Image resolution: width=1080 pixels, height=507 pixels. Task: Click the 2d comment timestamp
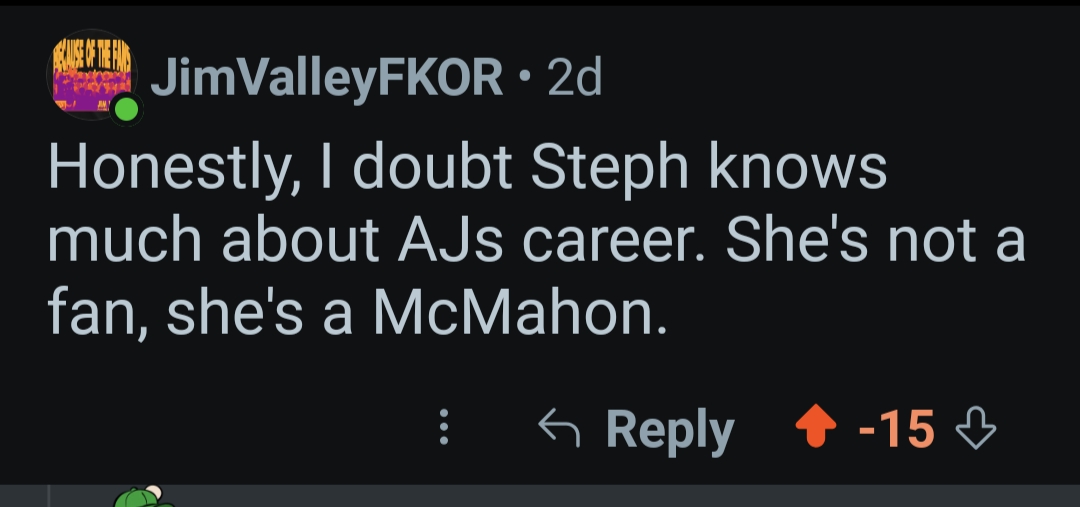coord(575,77)
